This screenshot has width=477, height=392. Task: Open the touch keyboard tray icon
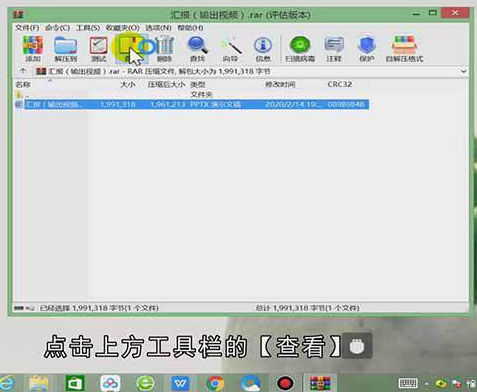pyautogui.click(x=408, y=383)
